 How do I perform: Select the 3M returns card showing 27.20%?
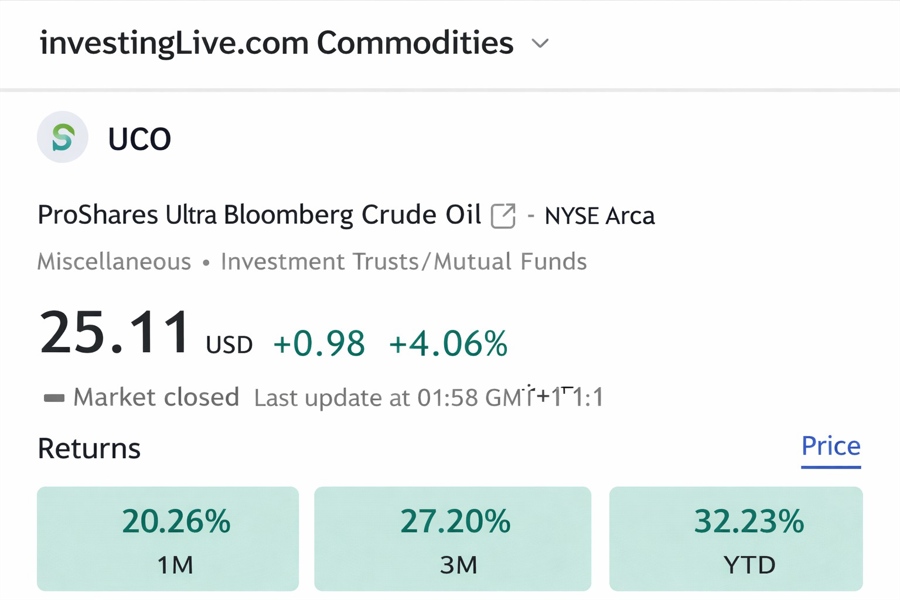[451, 538]
